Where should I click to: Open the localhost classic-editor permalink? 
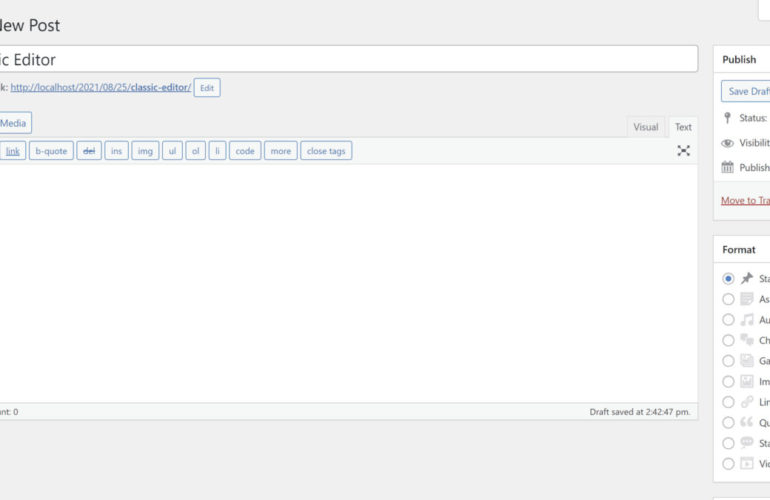pos(100,88)
